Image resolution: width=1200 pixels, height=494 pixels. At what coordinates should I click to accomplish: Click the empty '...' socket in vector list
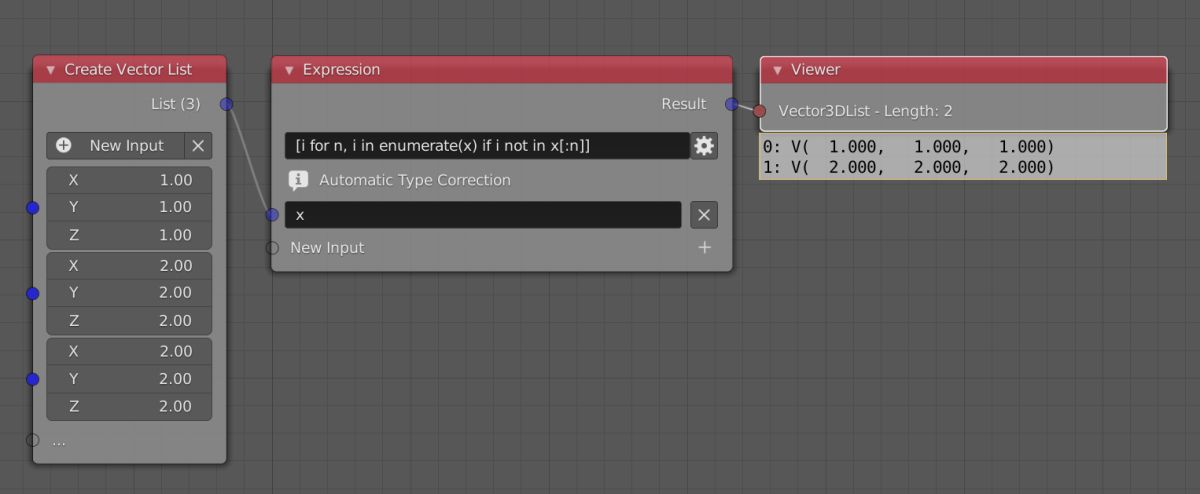[32, 440]
